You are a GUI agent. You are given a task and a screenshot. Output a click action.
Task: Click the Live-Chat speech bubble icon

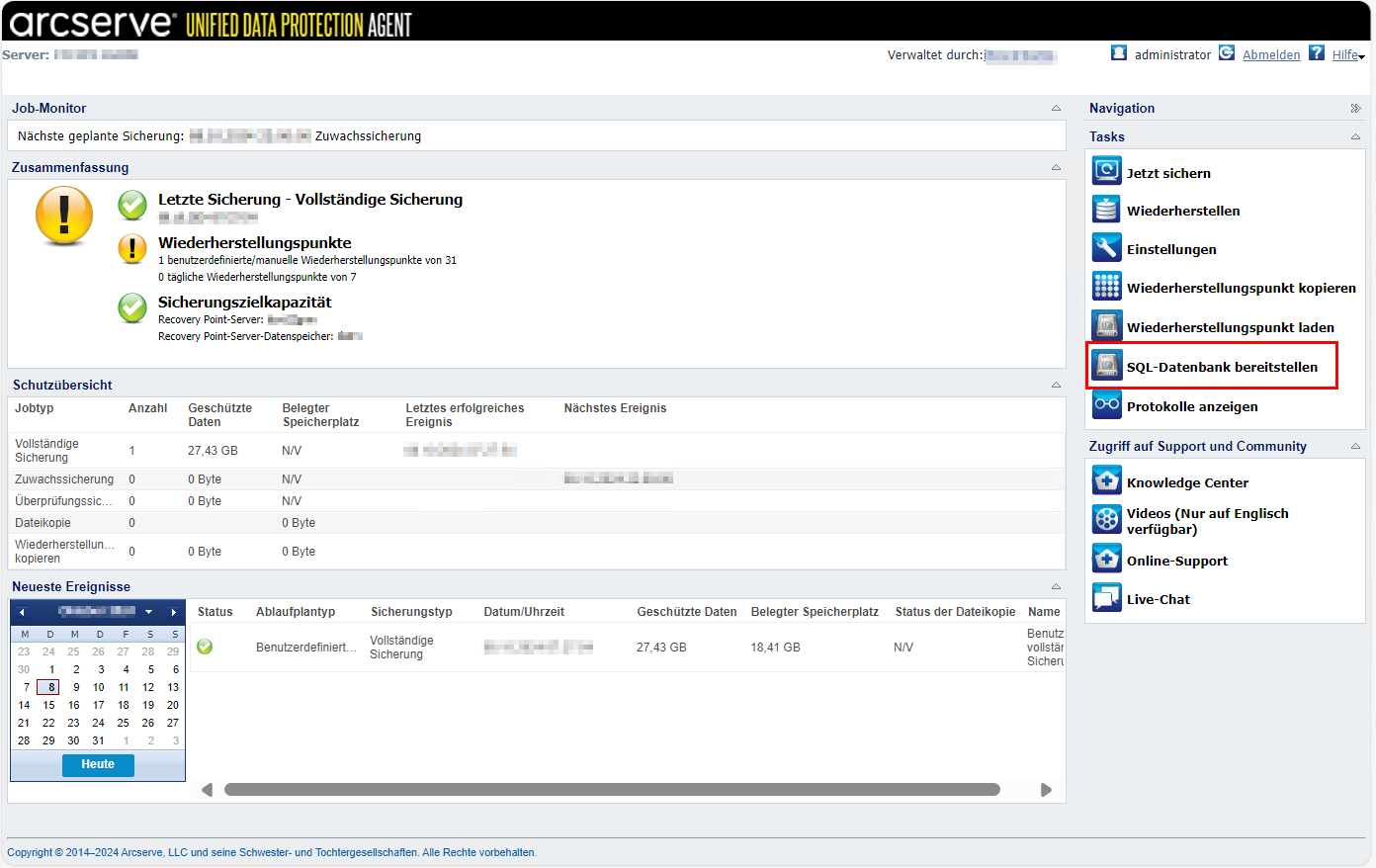pos(1107,597)
